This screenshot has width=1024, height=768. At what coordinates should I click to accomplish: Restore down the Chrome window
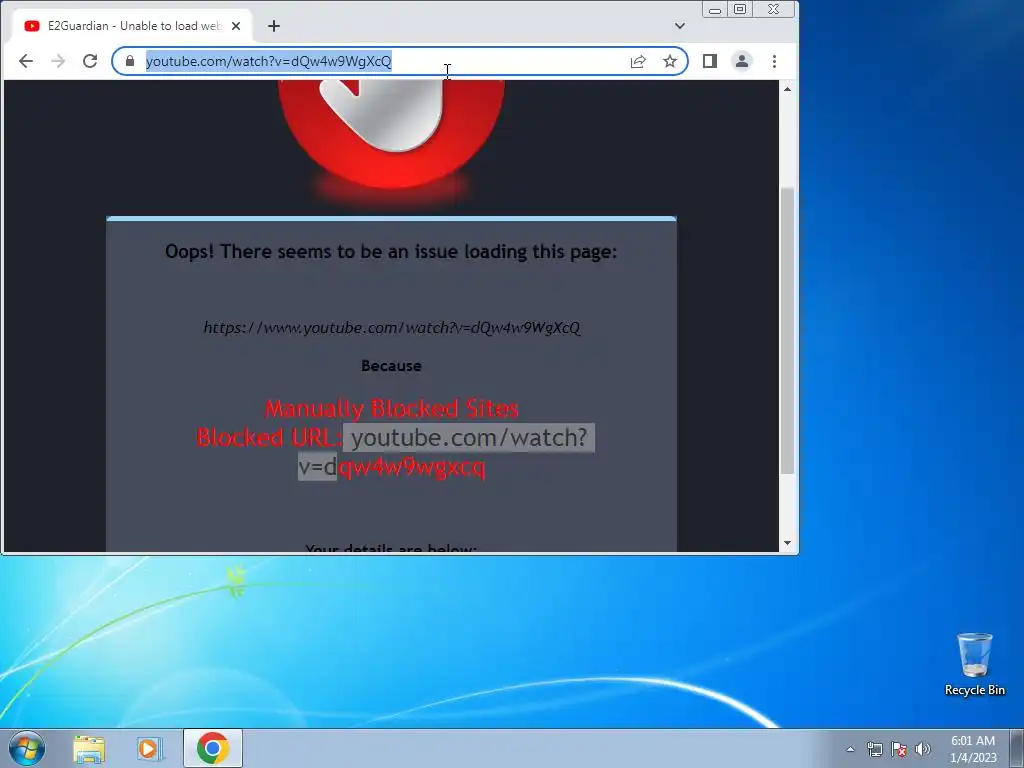740,9
